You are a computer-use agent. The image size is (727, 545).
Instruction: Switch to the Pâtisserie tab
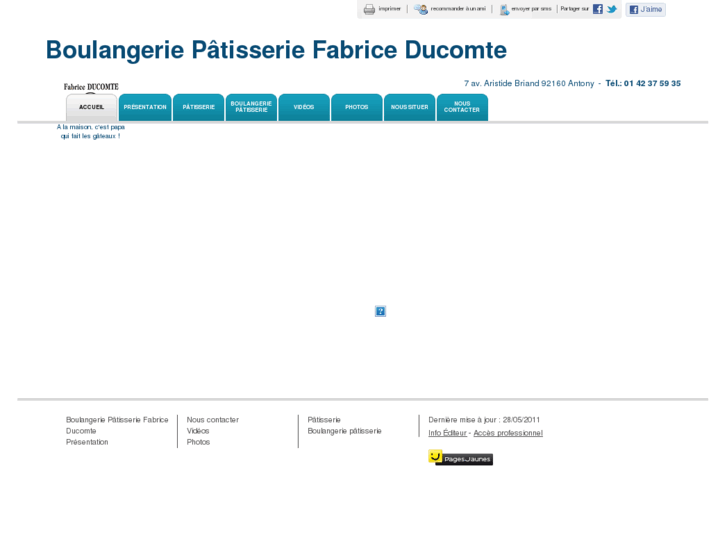tap(198, 107)
